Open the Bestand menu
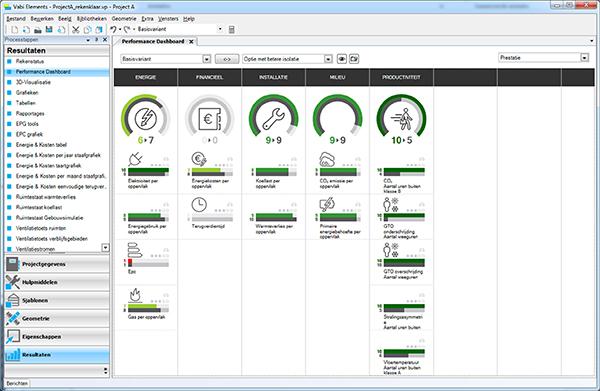 (16, 18)
